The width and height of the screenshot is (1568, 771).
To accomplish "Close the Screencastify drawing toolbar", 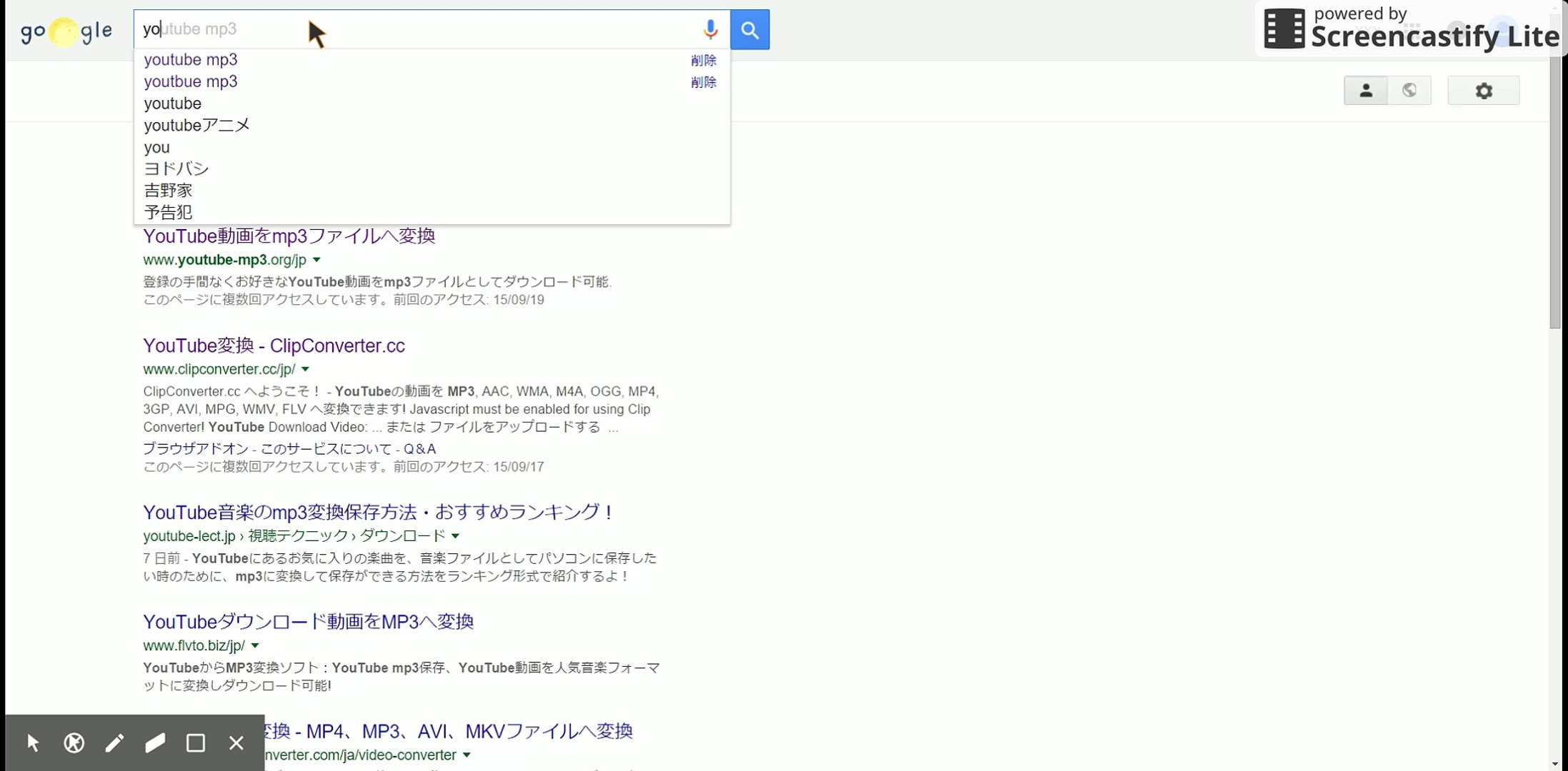I will pos(236,743).
